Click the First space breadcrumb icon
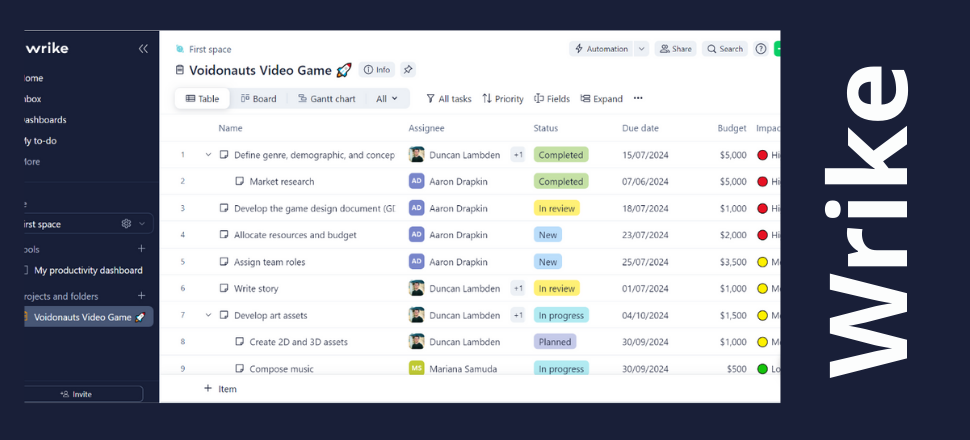Viewport: 970px width, 440px height. coord(180,49)
